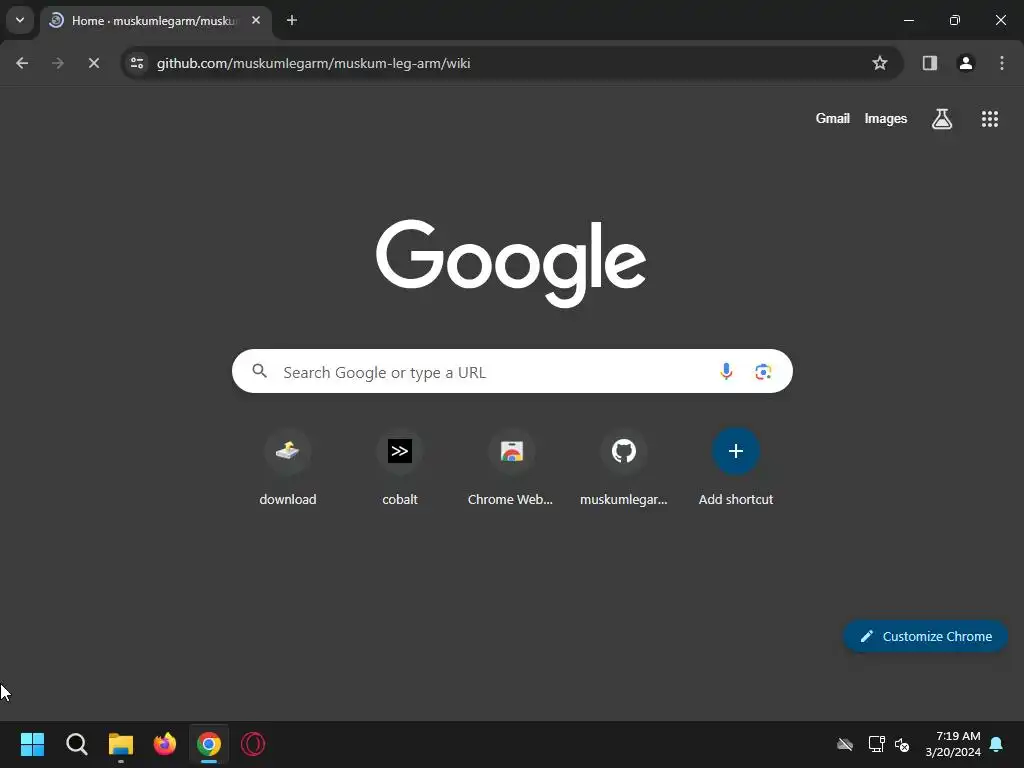Click the github.com URL in address bar
Screen dimensions: 1024x768
(x=313, y=63)
